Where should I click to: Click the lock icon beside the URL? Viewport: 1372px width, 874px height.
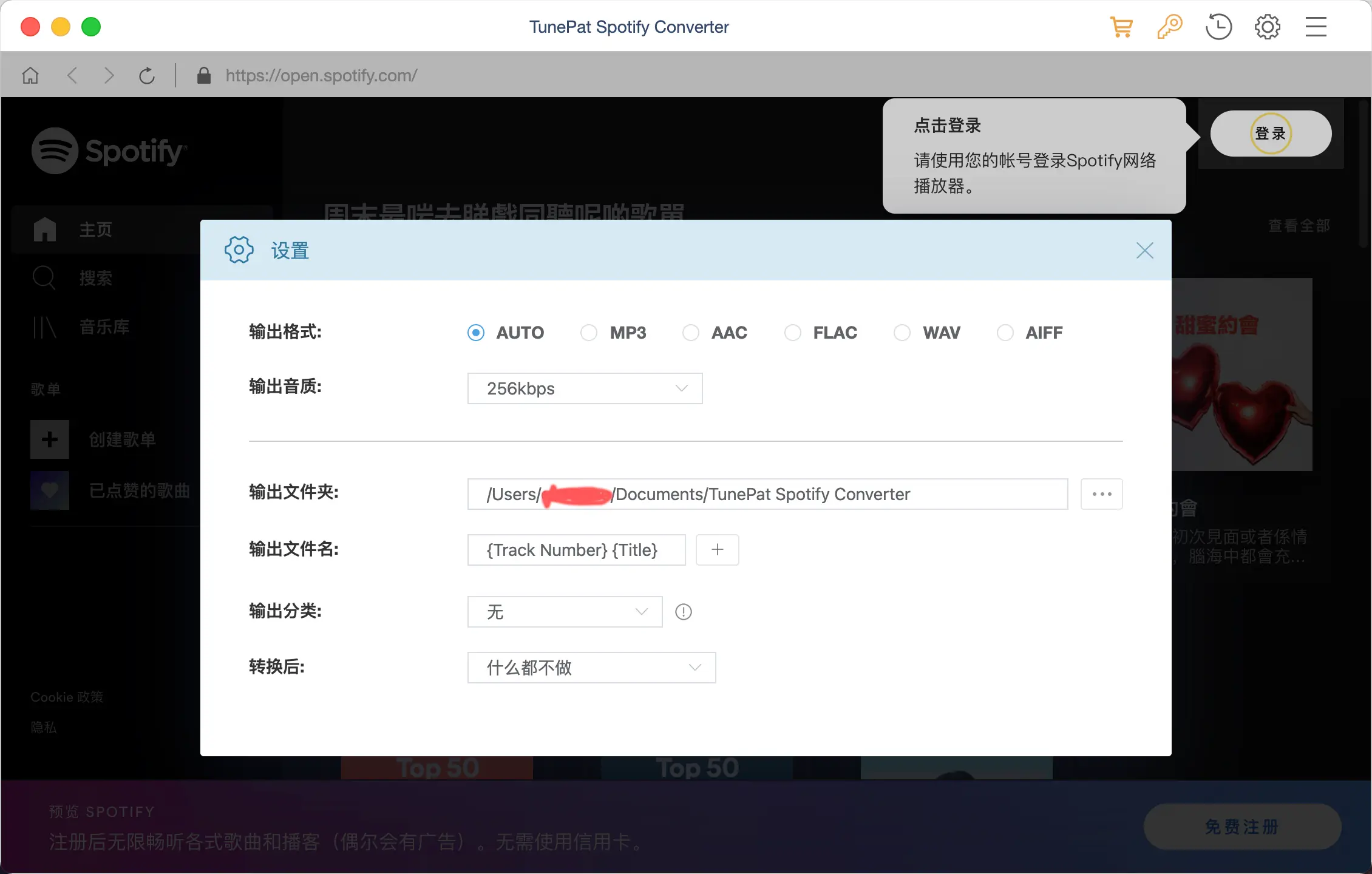pyautogui.click(x=204, y=76)
